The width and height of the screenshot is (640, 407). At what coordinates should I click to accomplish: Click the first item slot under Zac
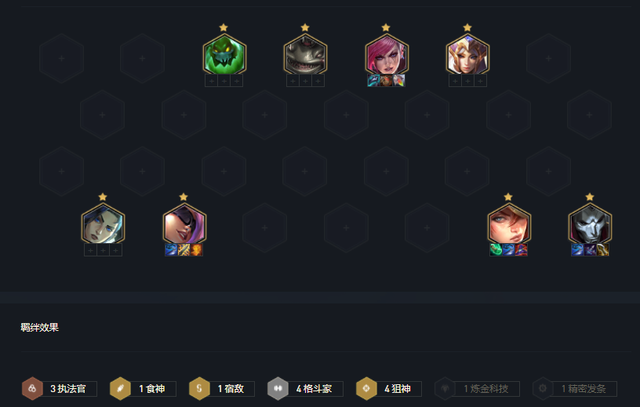coord(211,81)
